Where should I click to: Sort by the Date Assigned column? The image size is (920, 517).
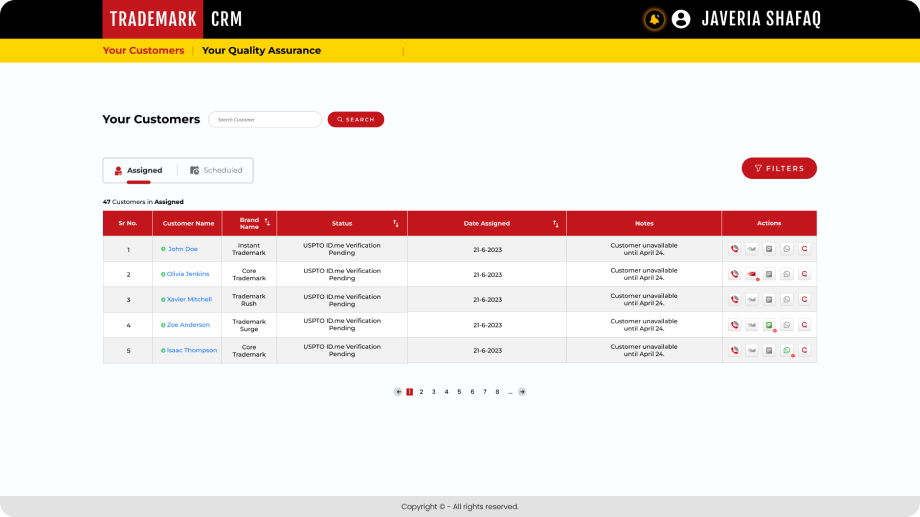pyautogui.click(x=554, y=223)
